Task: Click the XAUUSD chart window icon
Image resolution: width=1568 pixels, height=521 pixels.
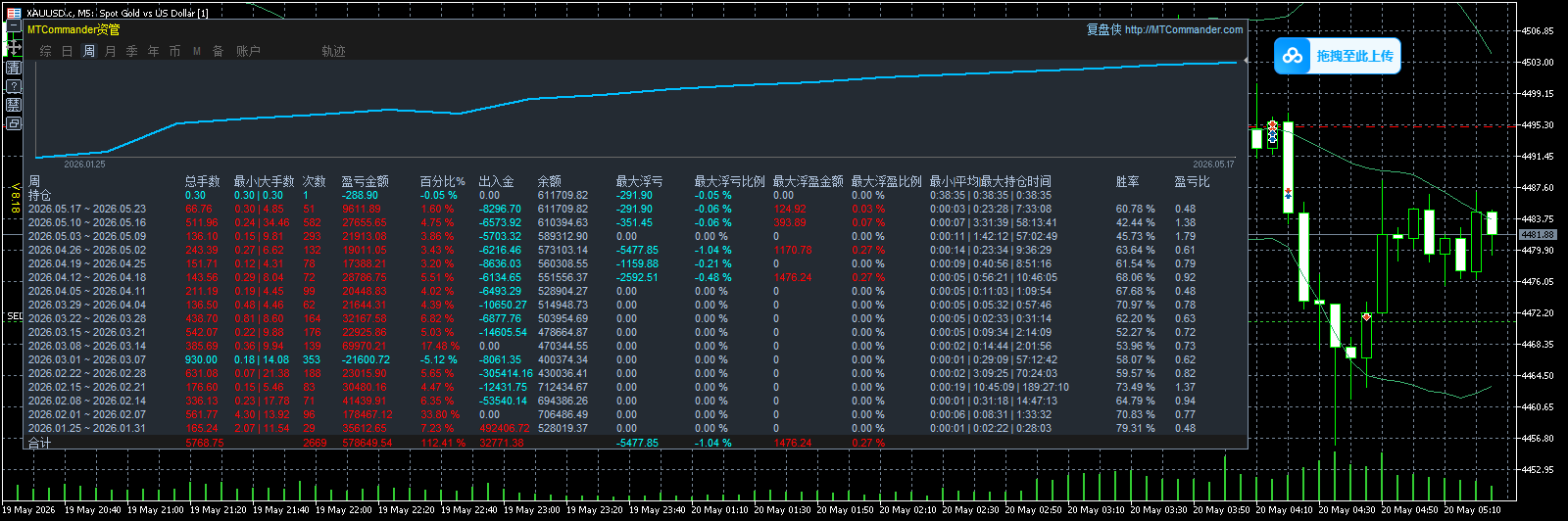Action: click(14, 13)
